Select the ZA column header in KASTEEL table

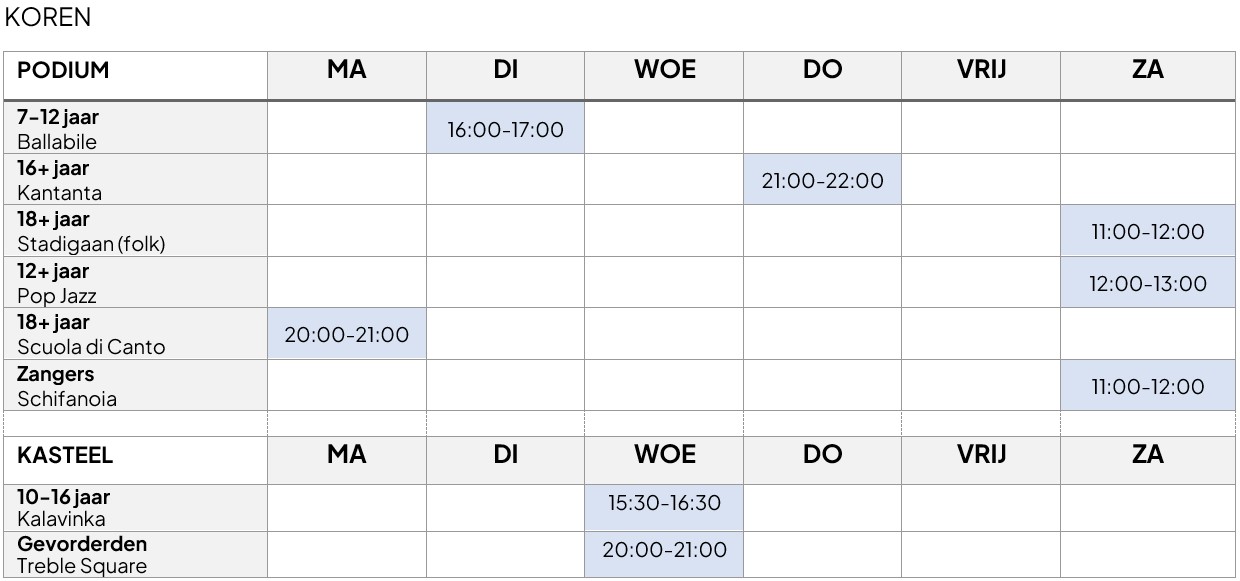coord(1147,459)
